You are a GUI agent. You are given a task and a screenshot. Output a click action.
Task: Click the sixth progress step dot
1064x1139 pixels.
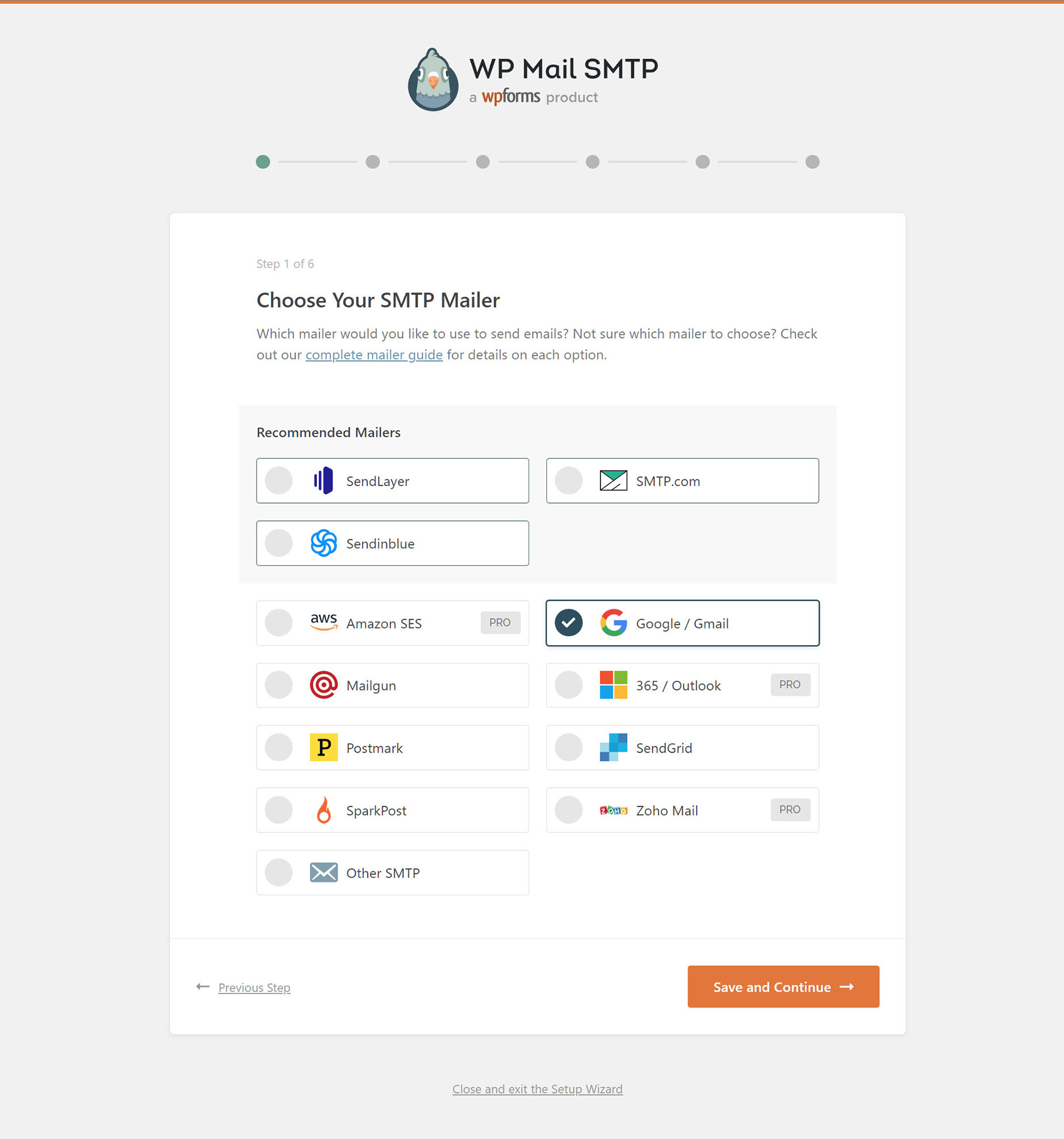click(812, 162)
